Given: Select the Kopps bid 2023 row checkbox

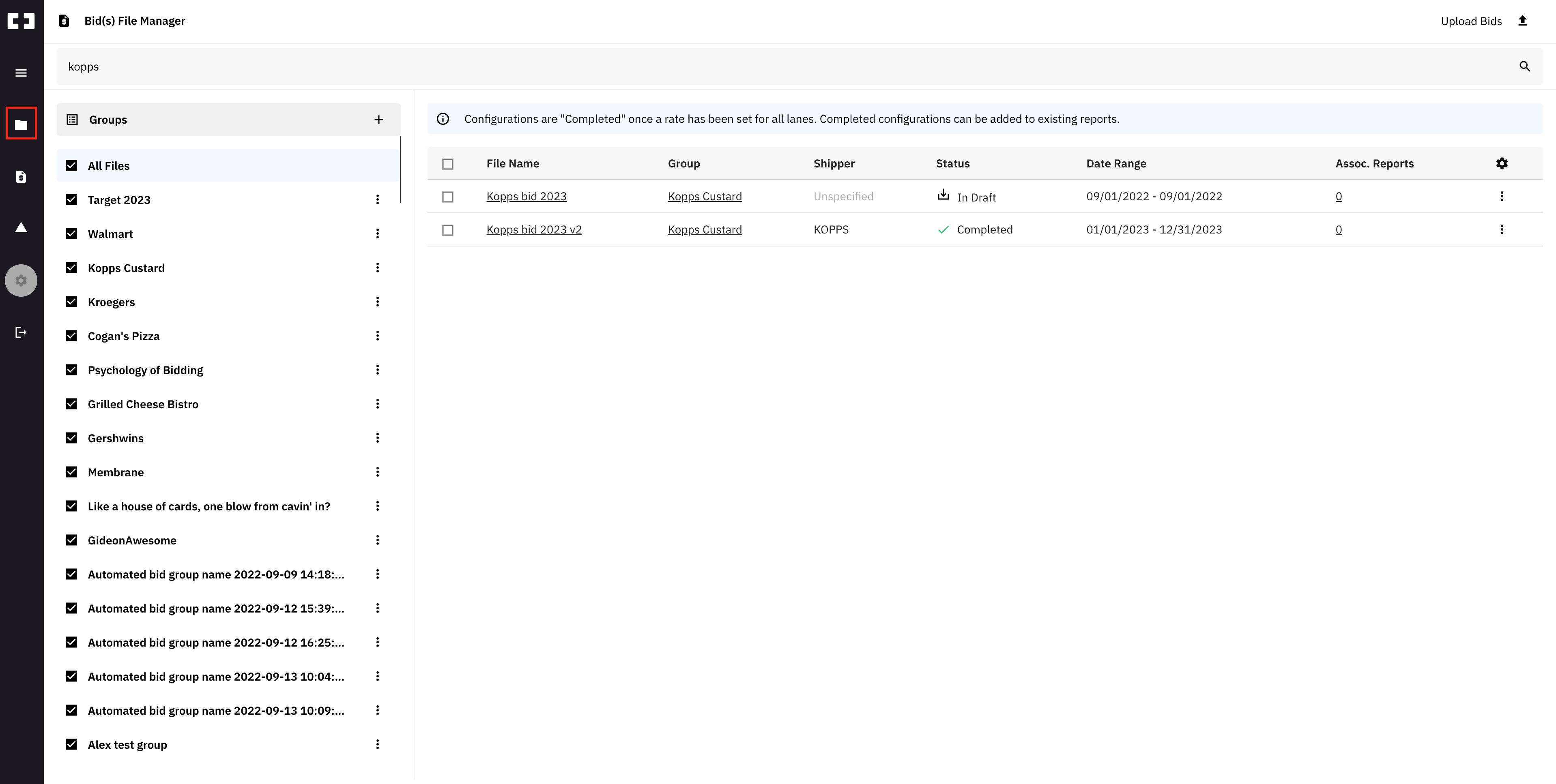Looking at the screenshot, I should tap(447, 196).
